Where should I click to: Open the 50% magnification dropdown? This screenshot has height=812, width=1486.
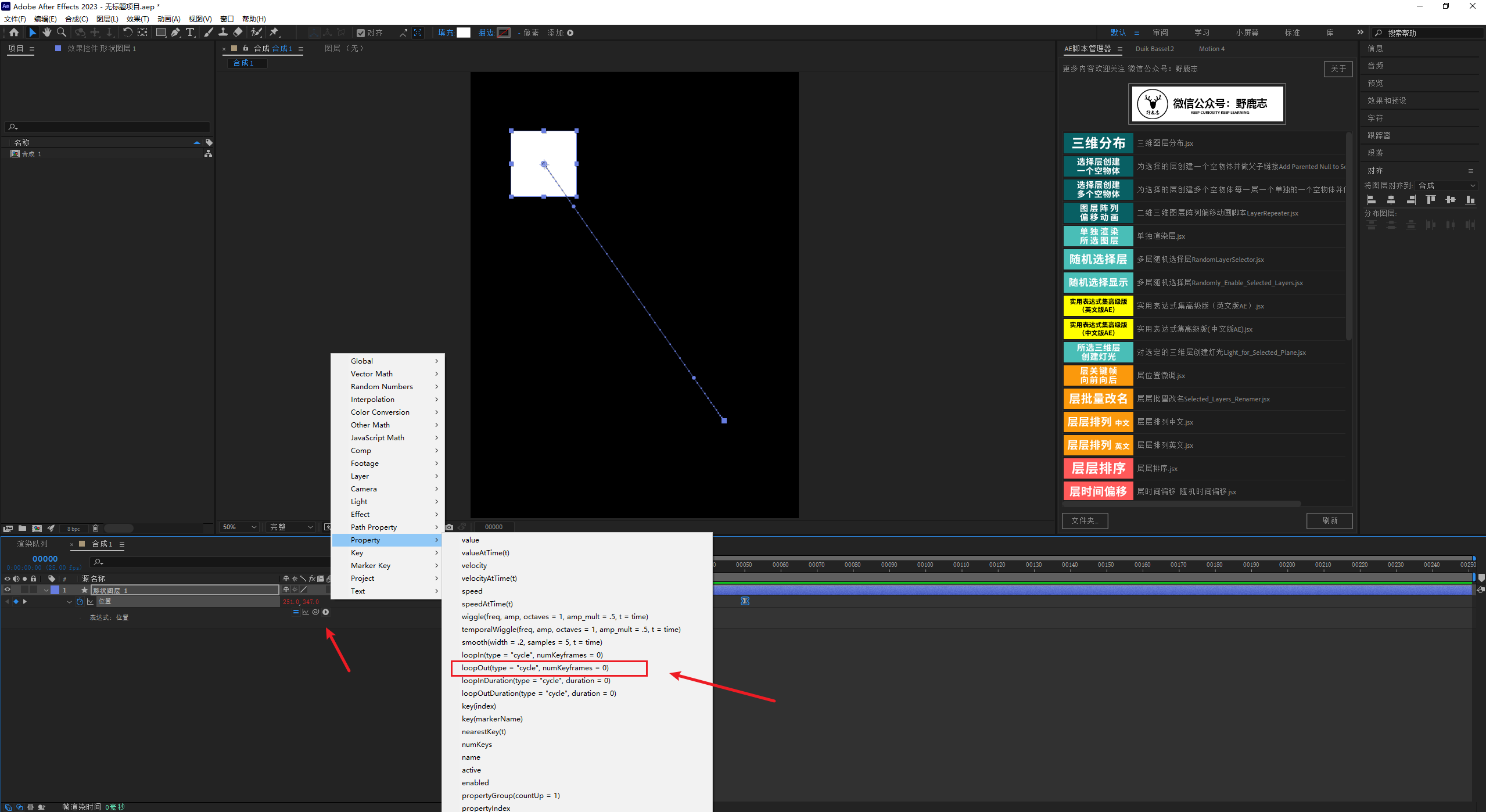click(x=239, y=527)
